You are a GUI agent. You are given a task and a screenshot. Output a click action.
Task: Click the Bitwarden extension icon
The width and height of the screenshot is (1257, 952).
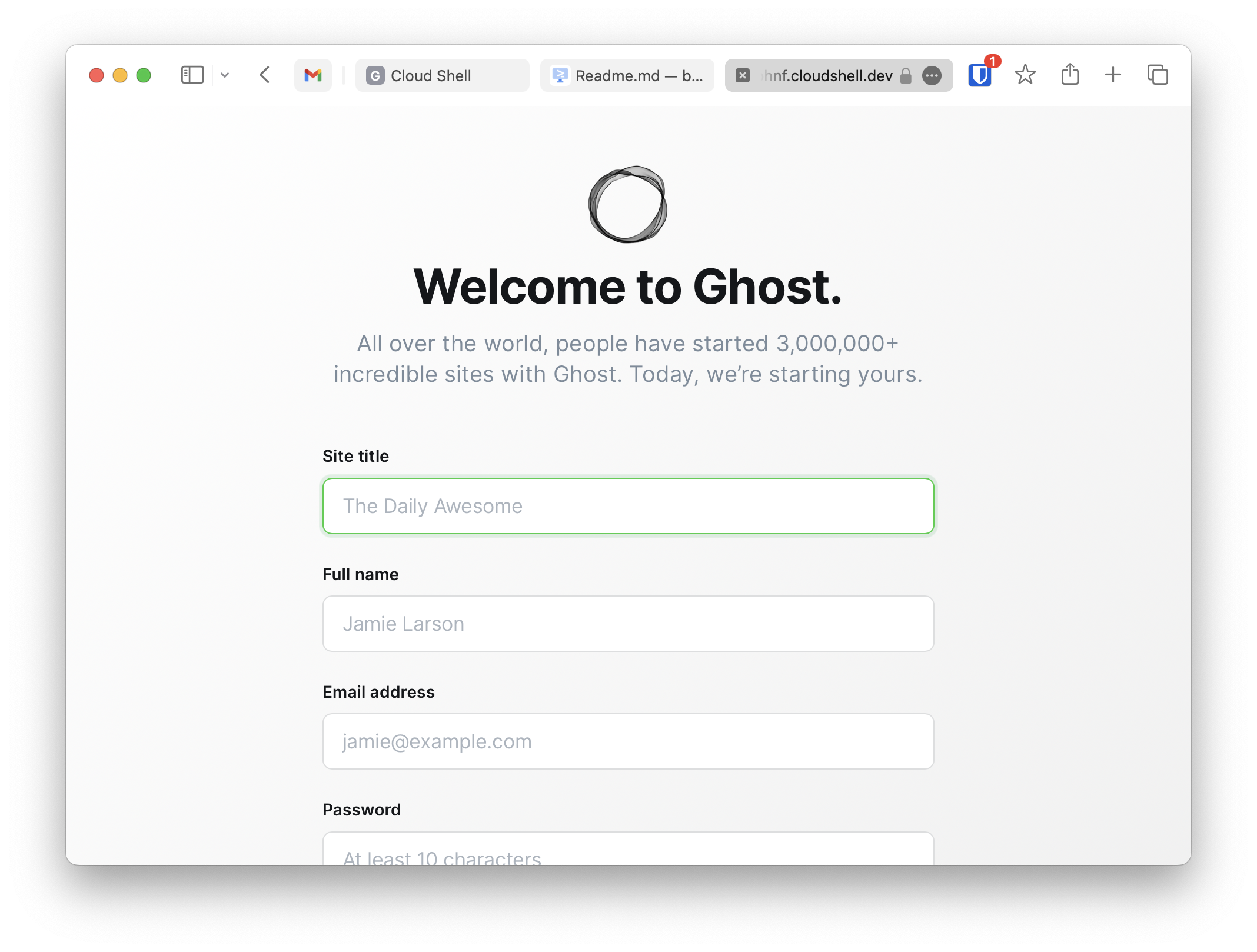[980, 75]
